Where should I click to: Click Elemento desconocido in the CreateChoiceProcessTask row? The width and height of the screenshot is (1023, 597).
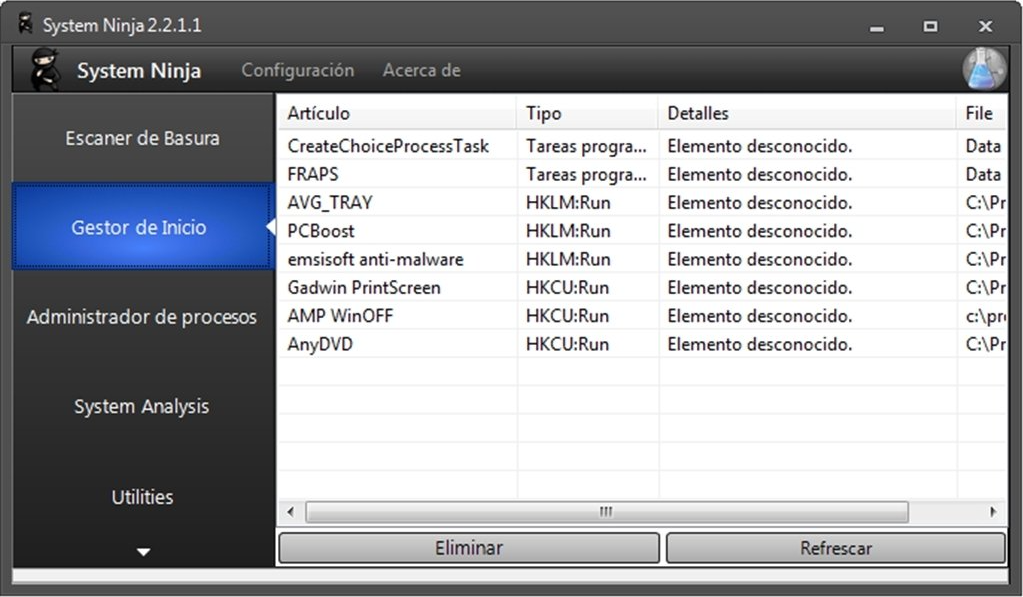(x=759, y=146)
